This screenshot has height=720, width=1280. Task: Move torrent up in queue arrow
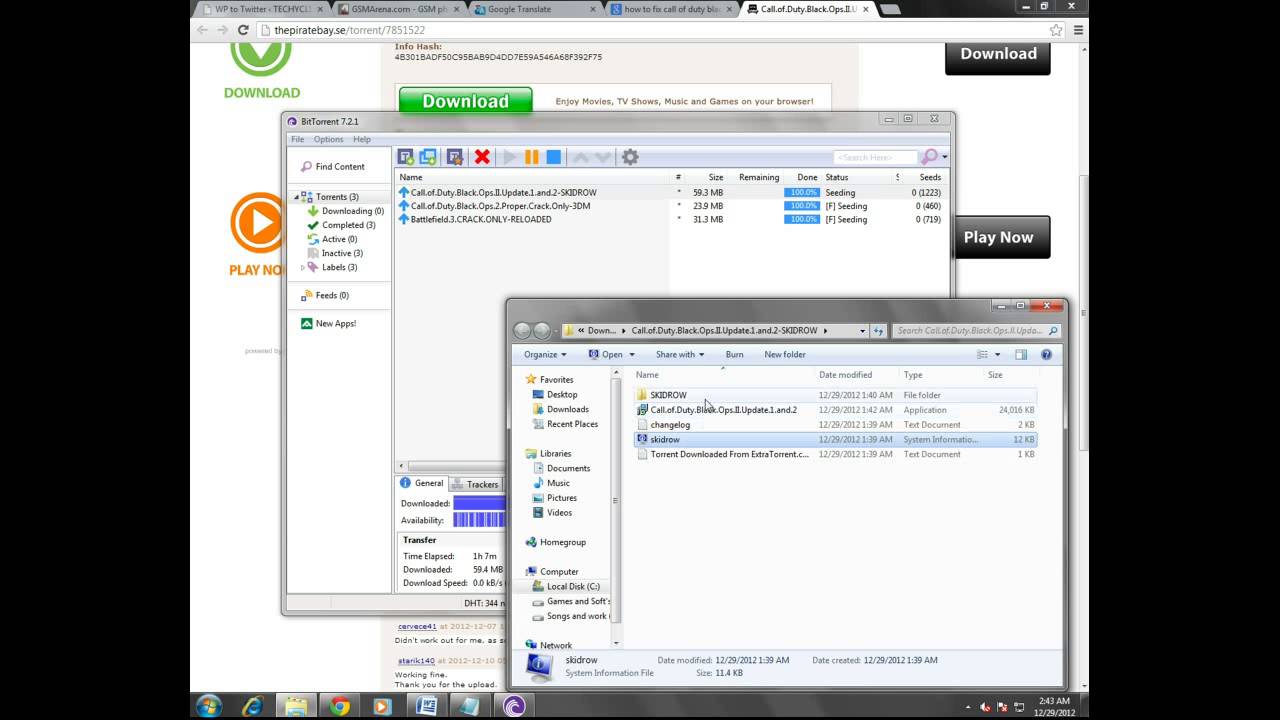581,157
